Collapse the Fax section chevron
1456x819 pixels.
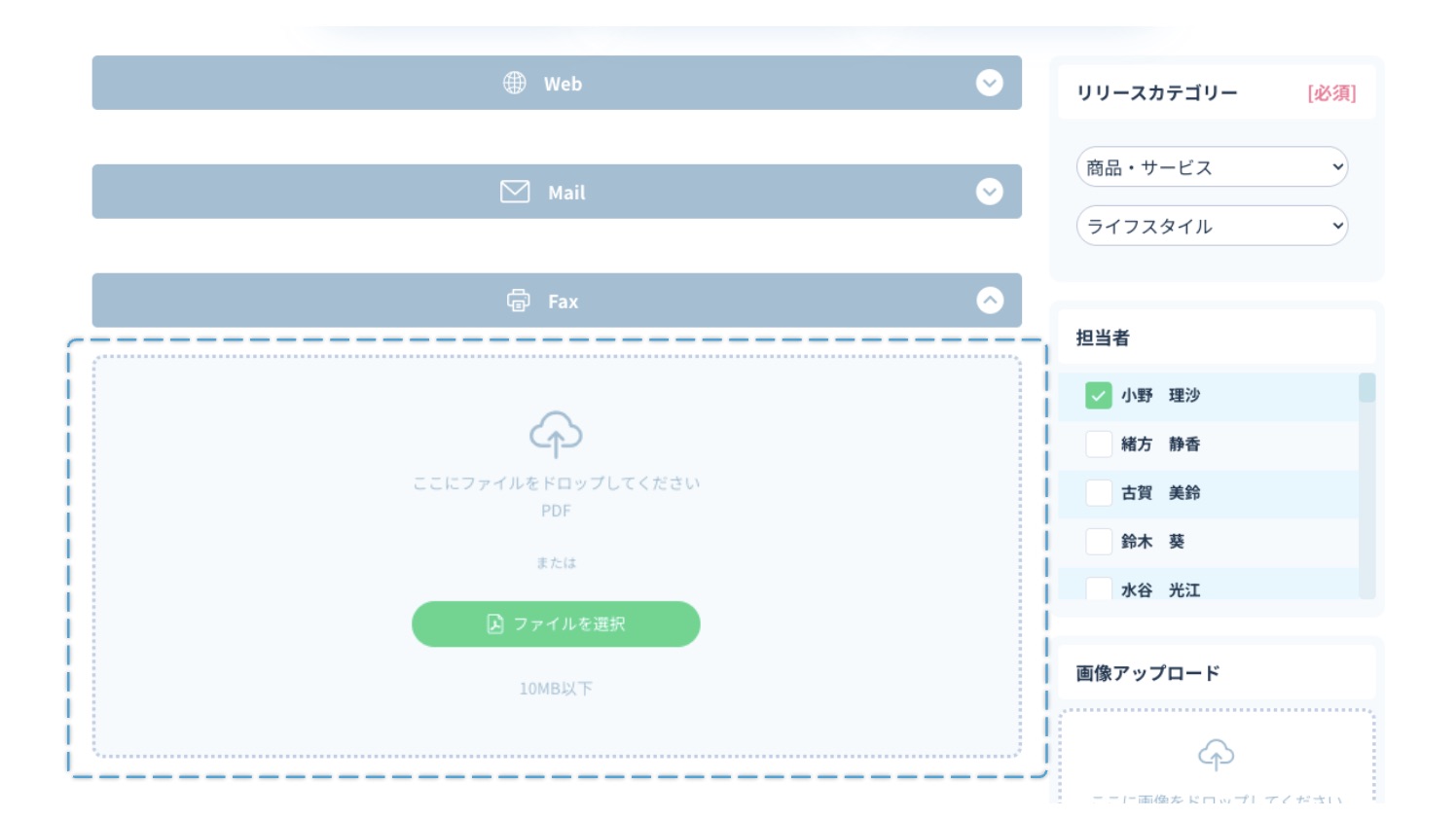989,301
